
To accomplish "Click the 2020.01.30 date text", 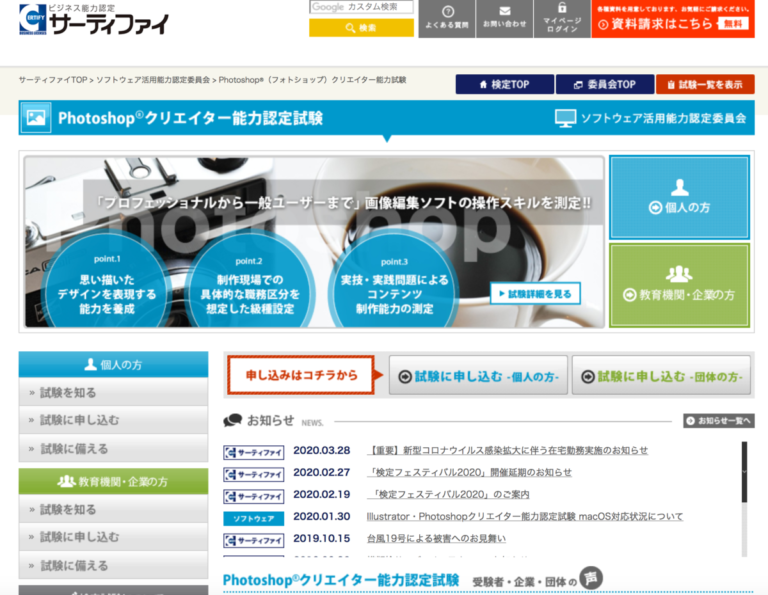I will coord(322,516).
